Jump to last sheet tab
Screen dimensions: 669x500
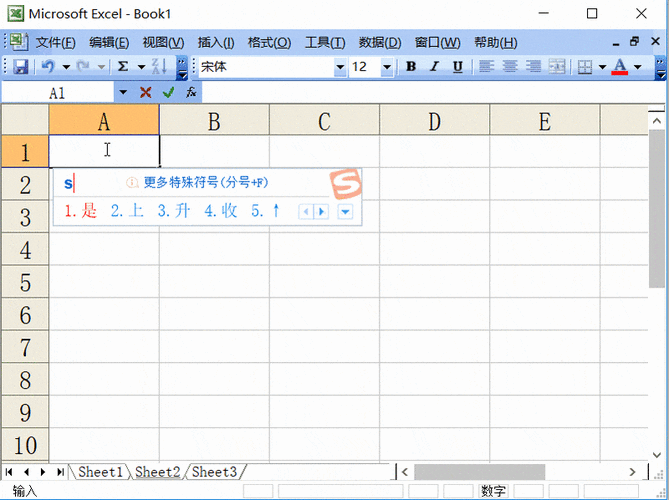click(60, 472)
